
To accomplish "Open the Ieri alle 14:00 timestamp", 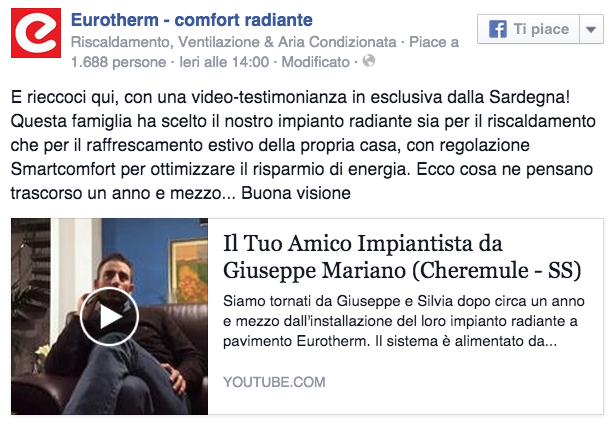I will [224, 62].
